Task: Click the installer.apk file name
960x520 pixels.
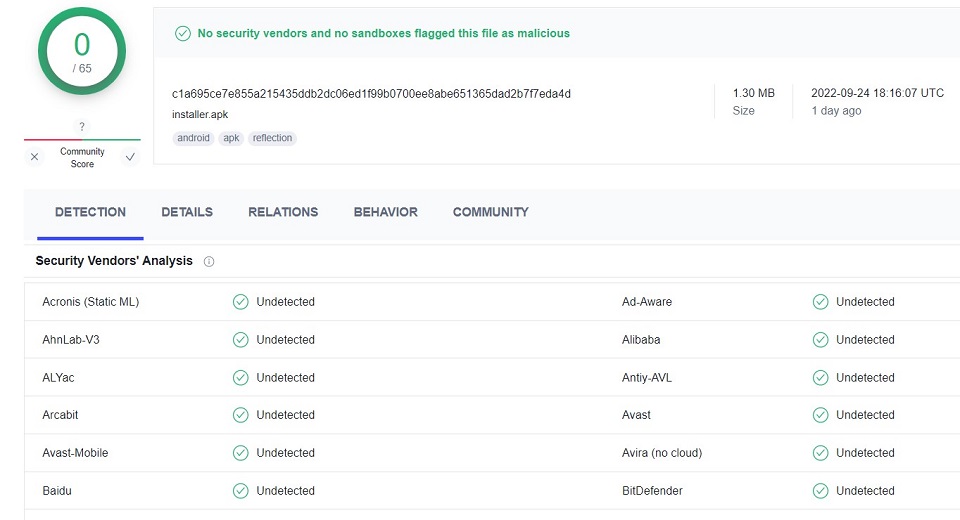Action: (x=200, y=115)
